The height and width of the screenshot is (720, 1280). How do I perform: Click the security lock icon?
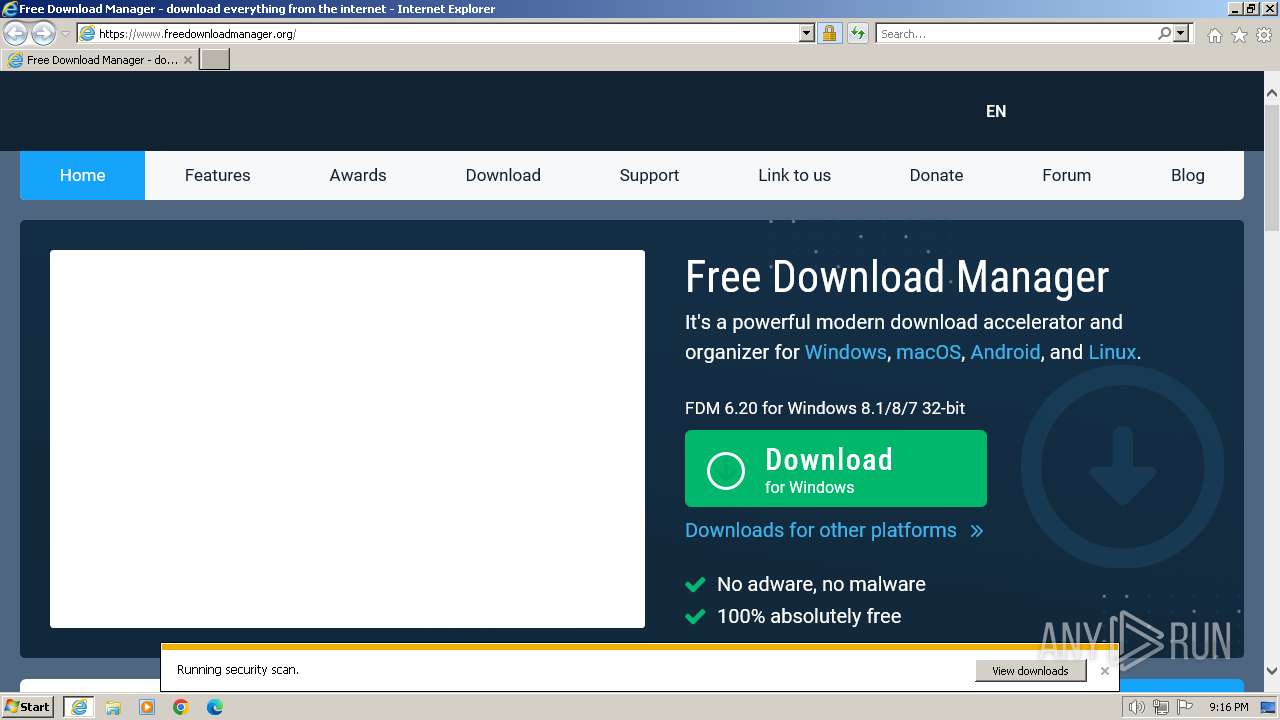[829, 33]
